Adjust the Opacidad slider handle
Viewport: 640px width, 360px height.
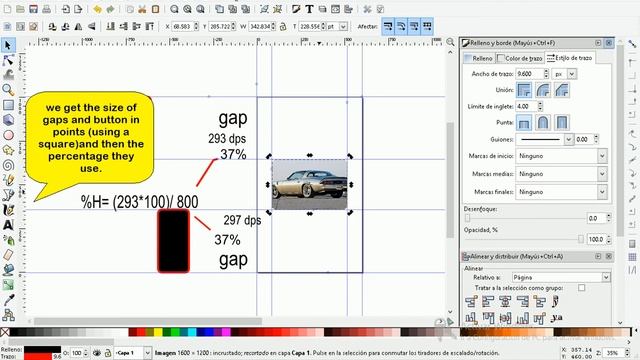[x=581, y=239]
